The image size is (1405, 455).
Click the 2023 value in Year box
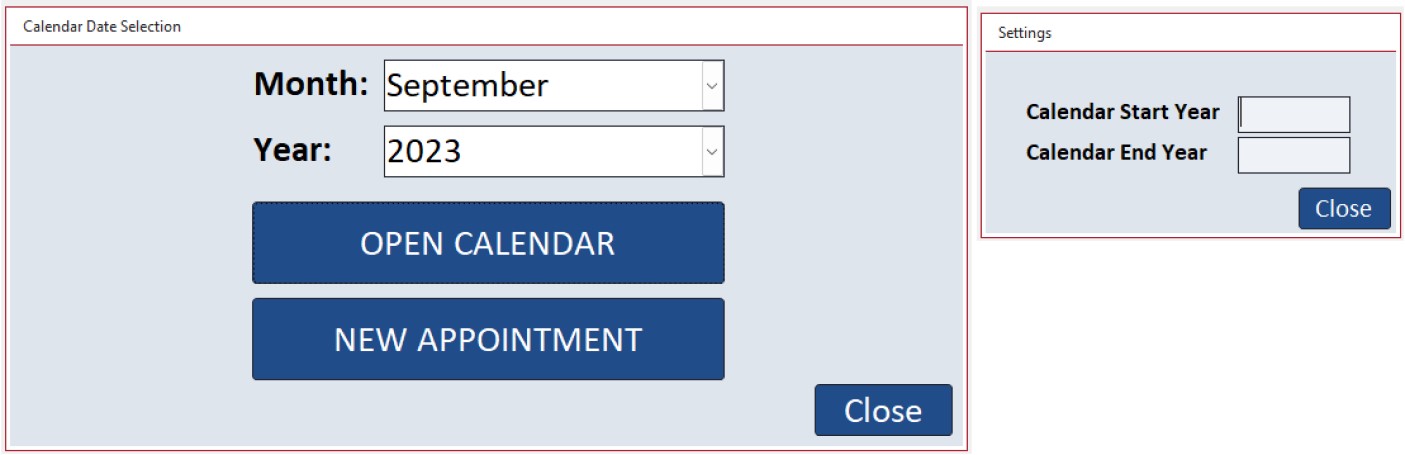click(424, 151)
